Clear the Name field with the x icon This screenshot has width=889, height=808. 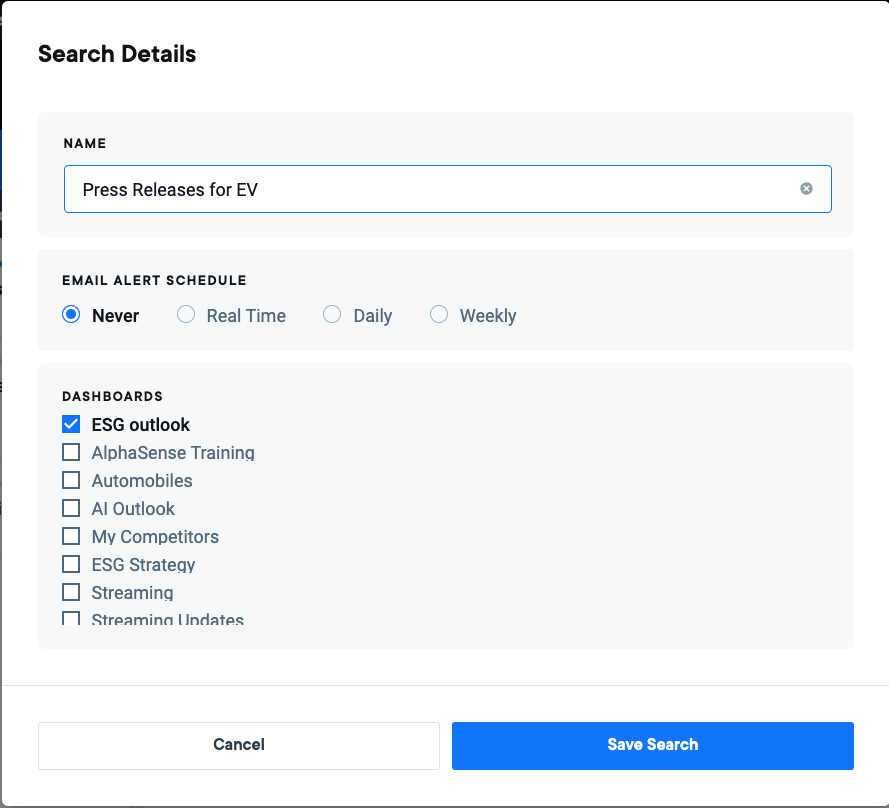coord(806,189)
